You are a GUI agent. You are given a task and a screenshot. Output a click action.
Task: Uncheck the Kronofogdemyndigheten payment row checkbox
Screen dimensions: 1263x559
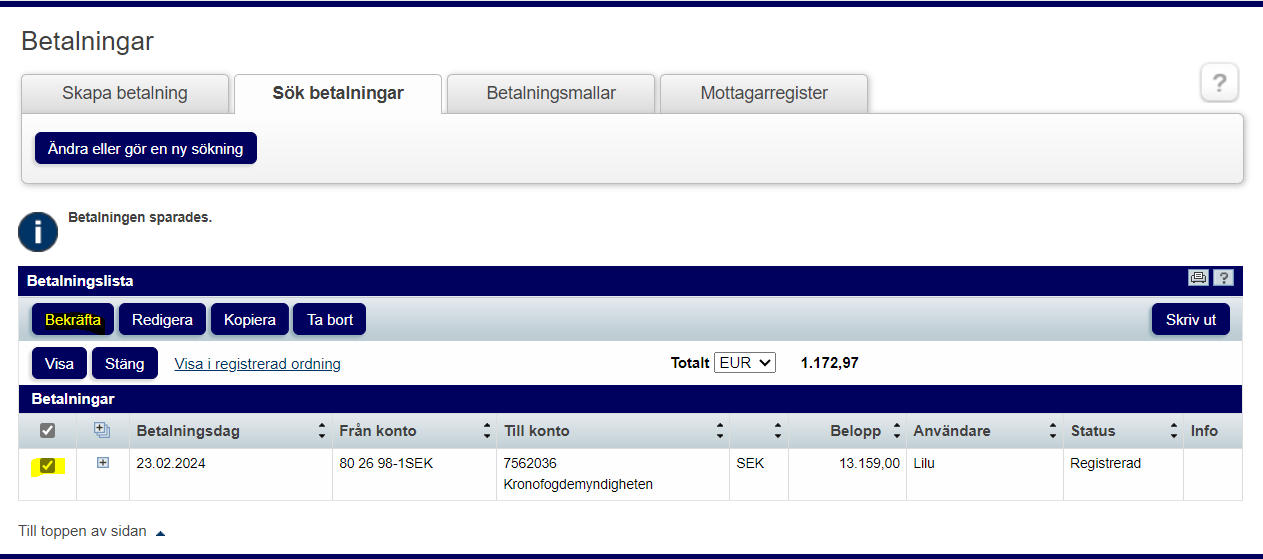tap(47, 465)
